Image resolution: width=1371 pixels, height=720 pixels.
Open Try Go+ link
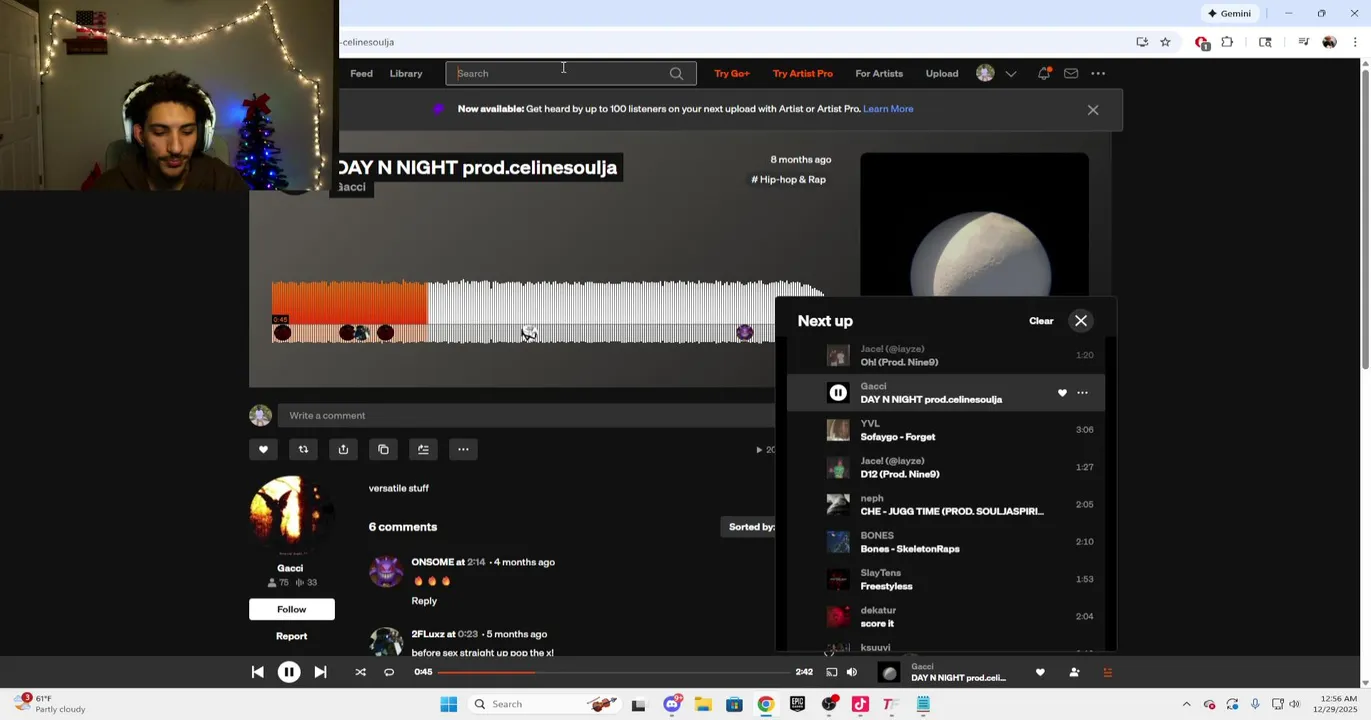point(732,73)
